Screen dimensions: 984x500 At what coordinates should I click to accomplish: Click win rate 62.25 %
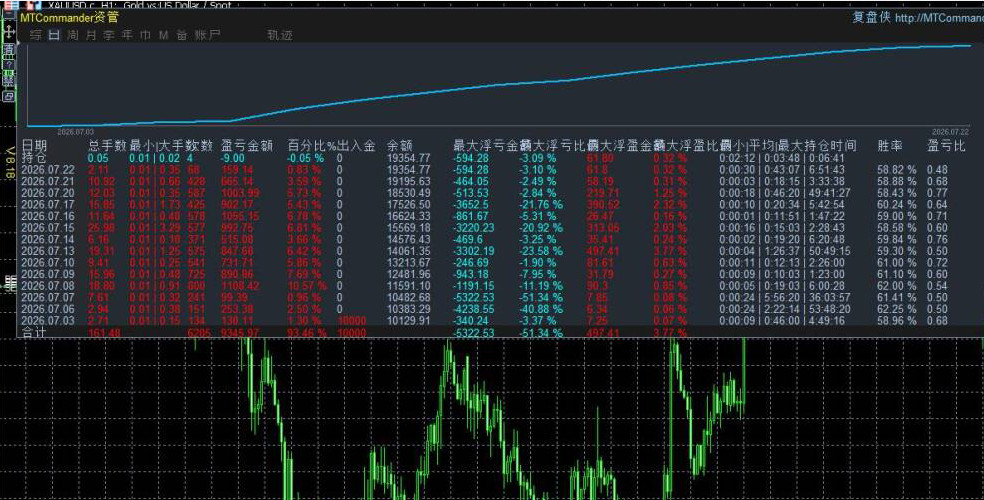(x=896, y=309)
